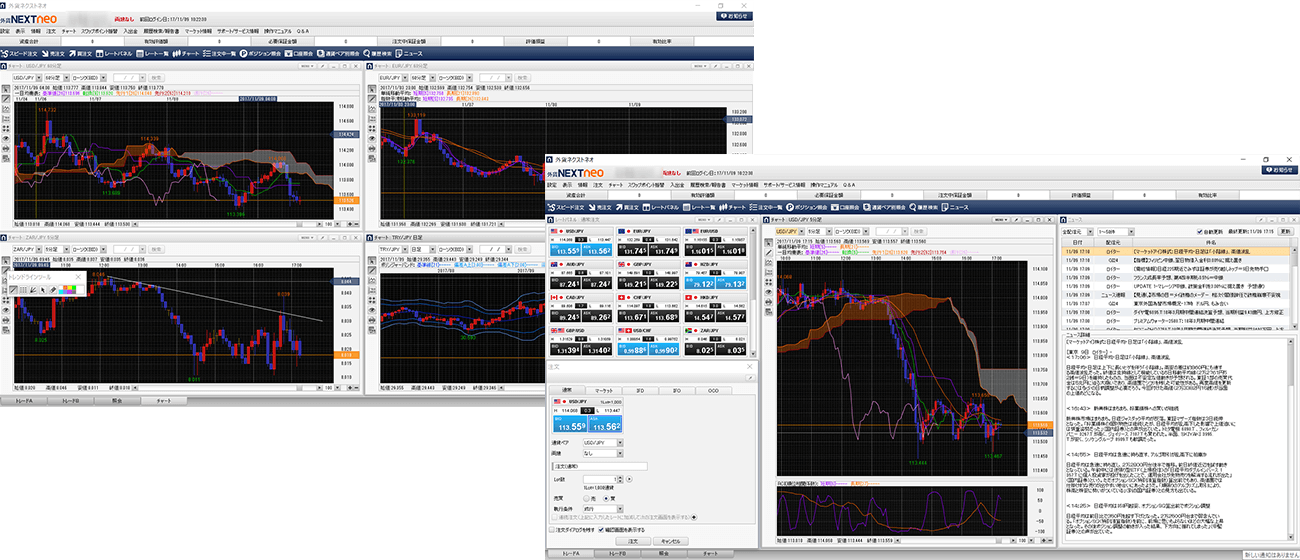Open ポジション照会 in the front window toolbar
Screen dimensions: 1300x560
tap(807, 207)
